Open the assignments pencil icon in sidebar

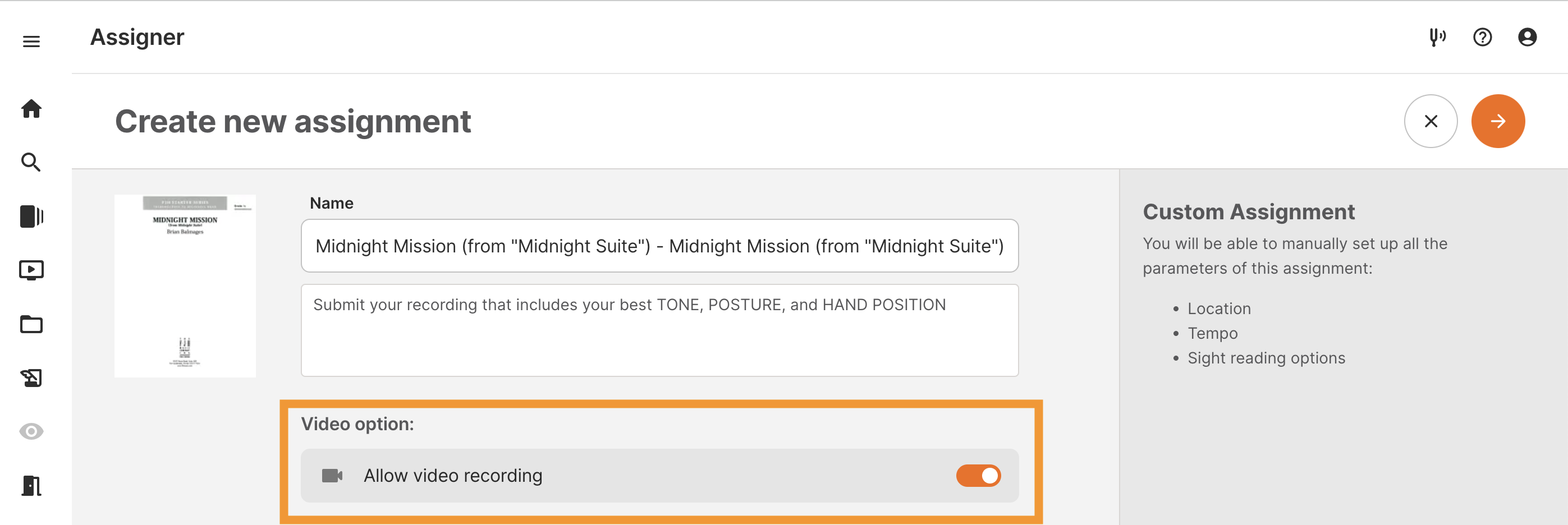point(31,378)
